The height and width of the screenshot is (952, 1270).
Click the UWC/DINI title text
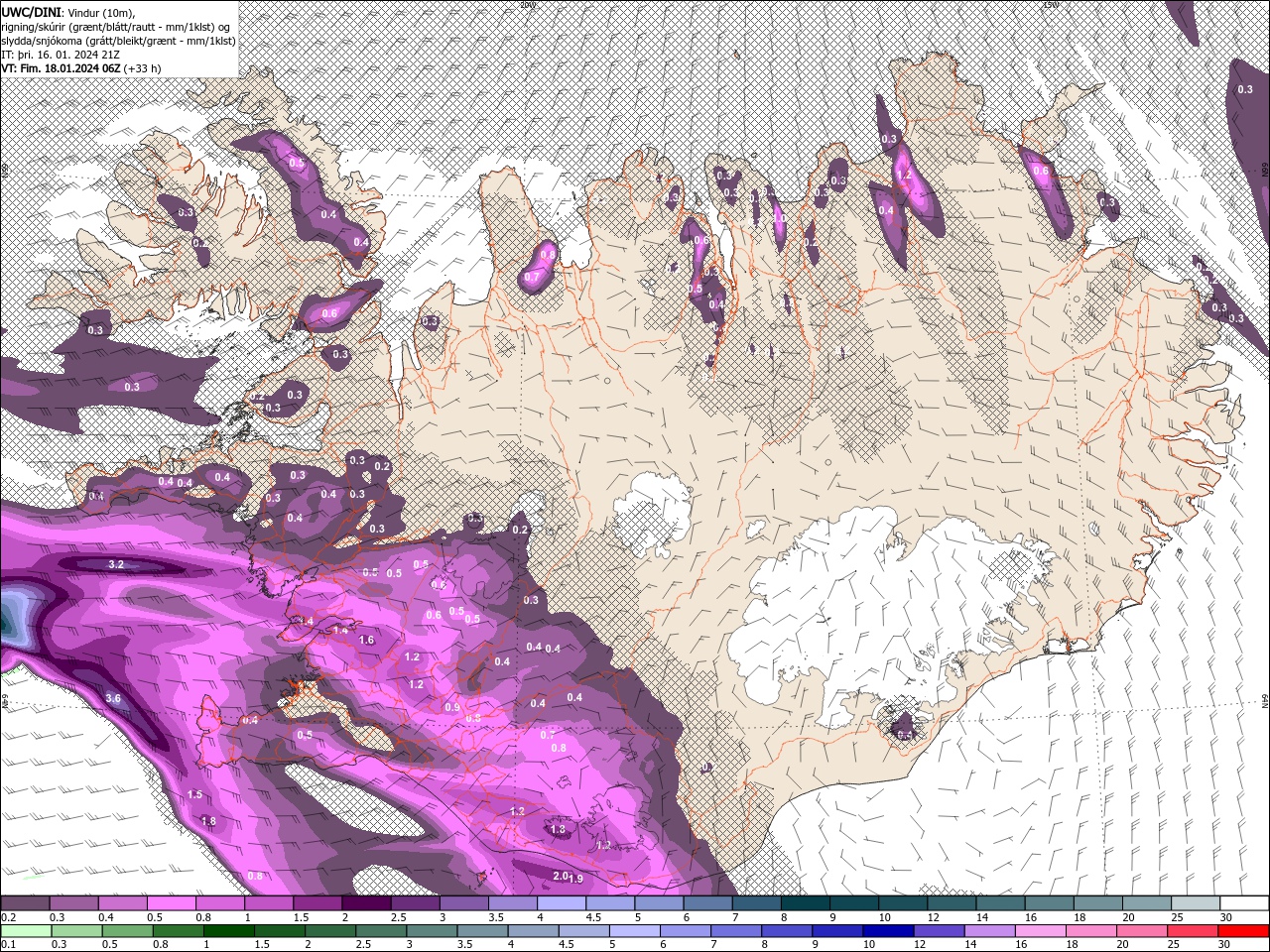pos(31,12)
